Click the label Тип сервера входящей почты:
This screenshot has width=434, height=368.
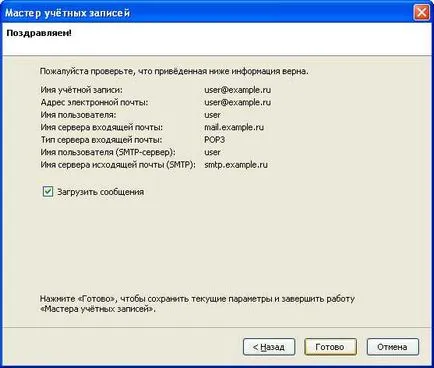[101, 140]
